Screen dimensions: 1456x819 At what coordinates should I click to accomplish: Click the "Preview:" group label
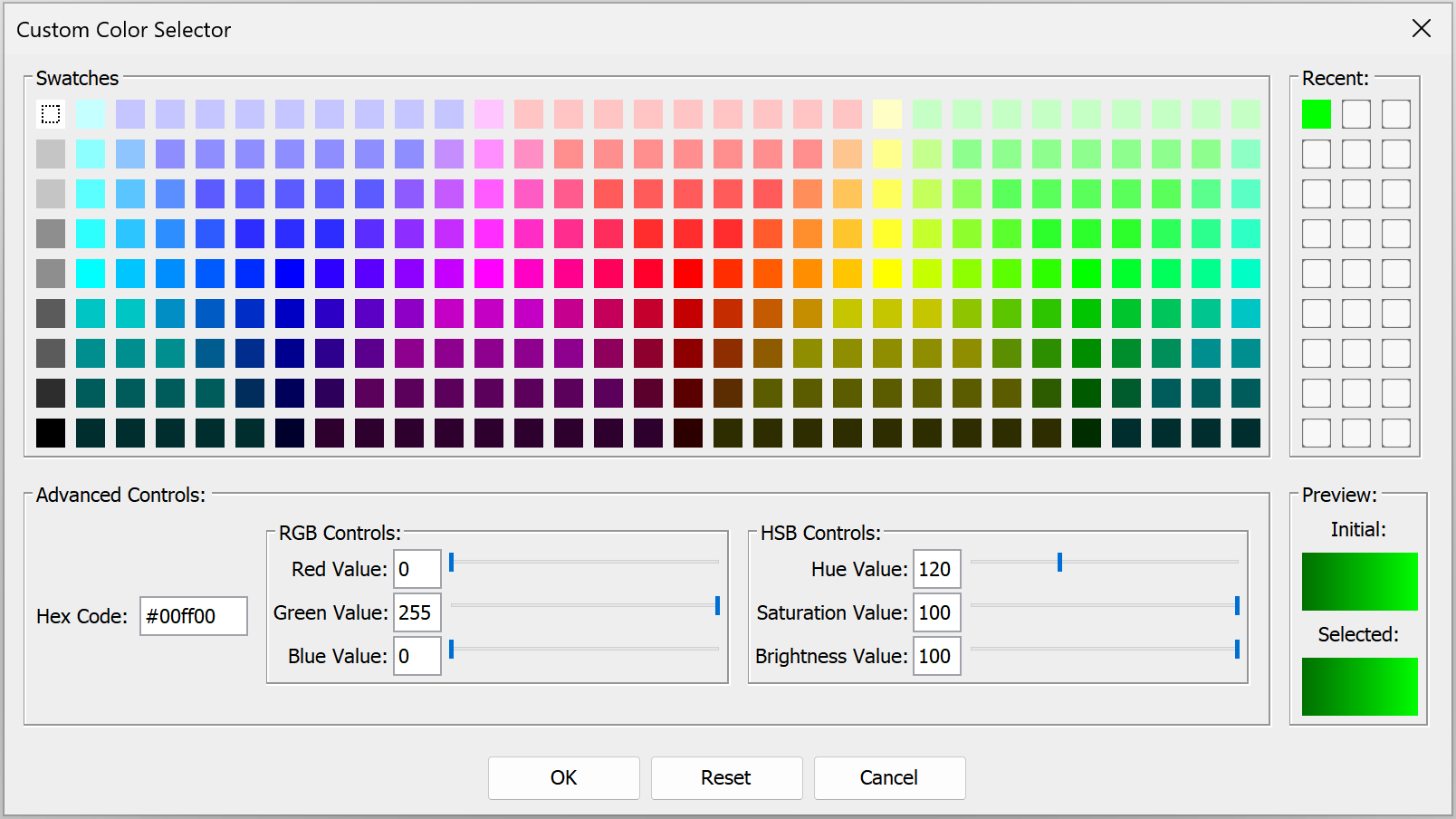[x=1339, y=495]
